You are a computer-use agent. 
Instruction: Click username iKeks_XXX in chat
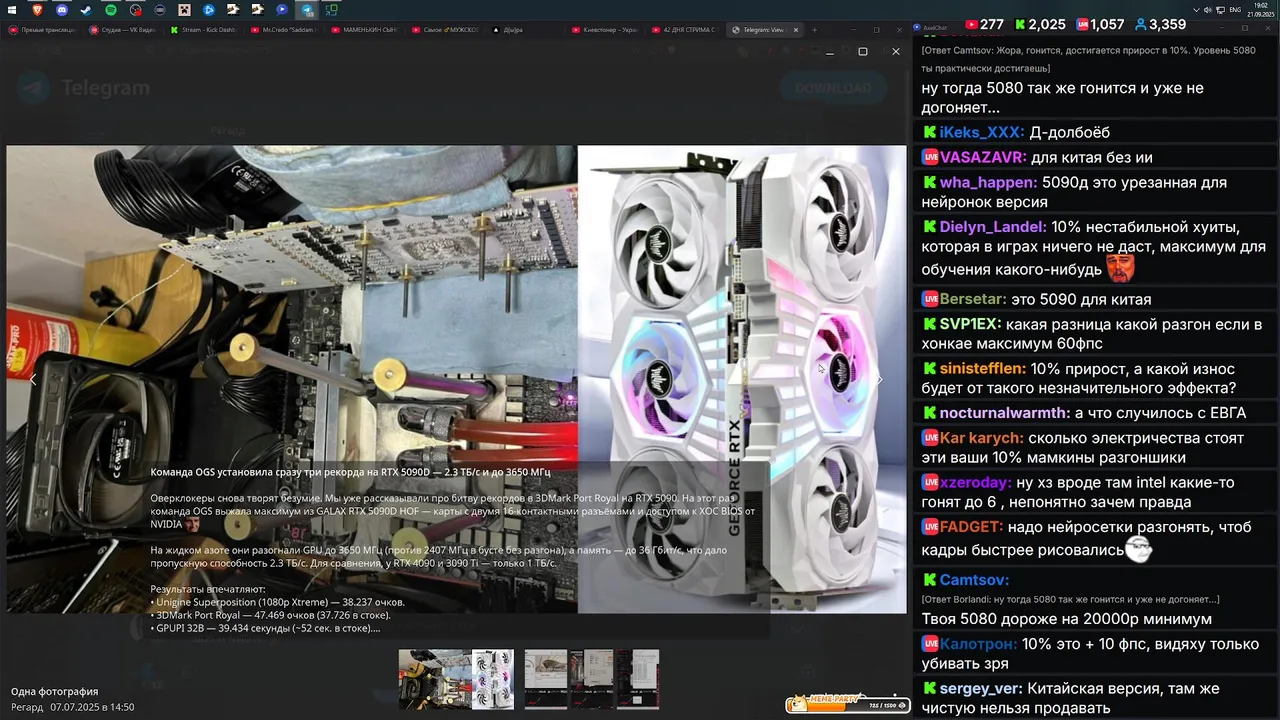click(982, 132)
